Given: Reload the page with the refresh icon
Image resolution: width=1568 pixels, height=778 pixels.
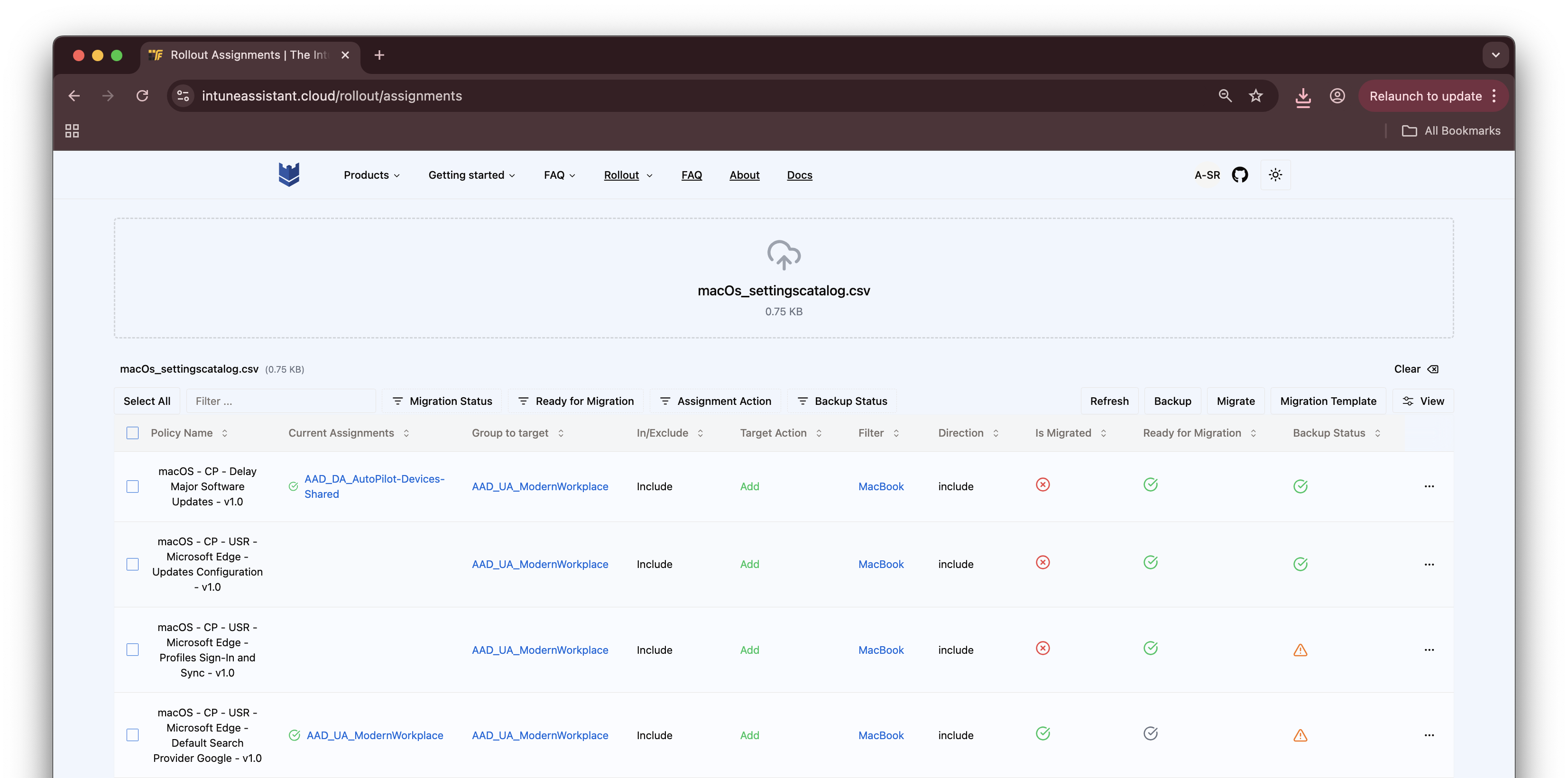Looking at the screenshot, I should coord(142,96).
